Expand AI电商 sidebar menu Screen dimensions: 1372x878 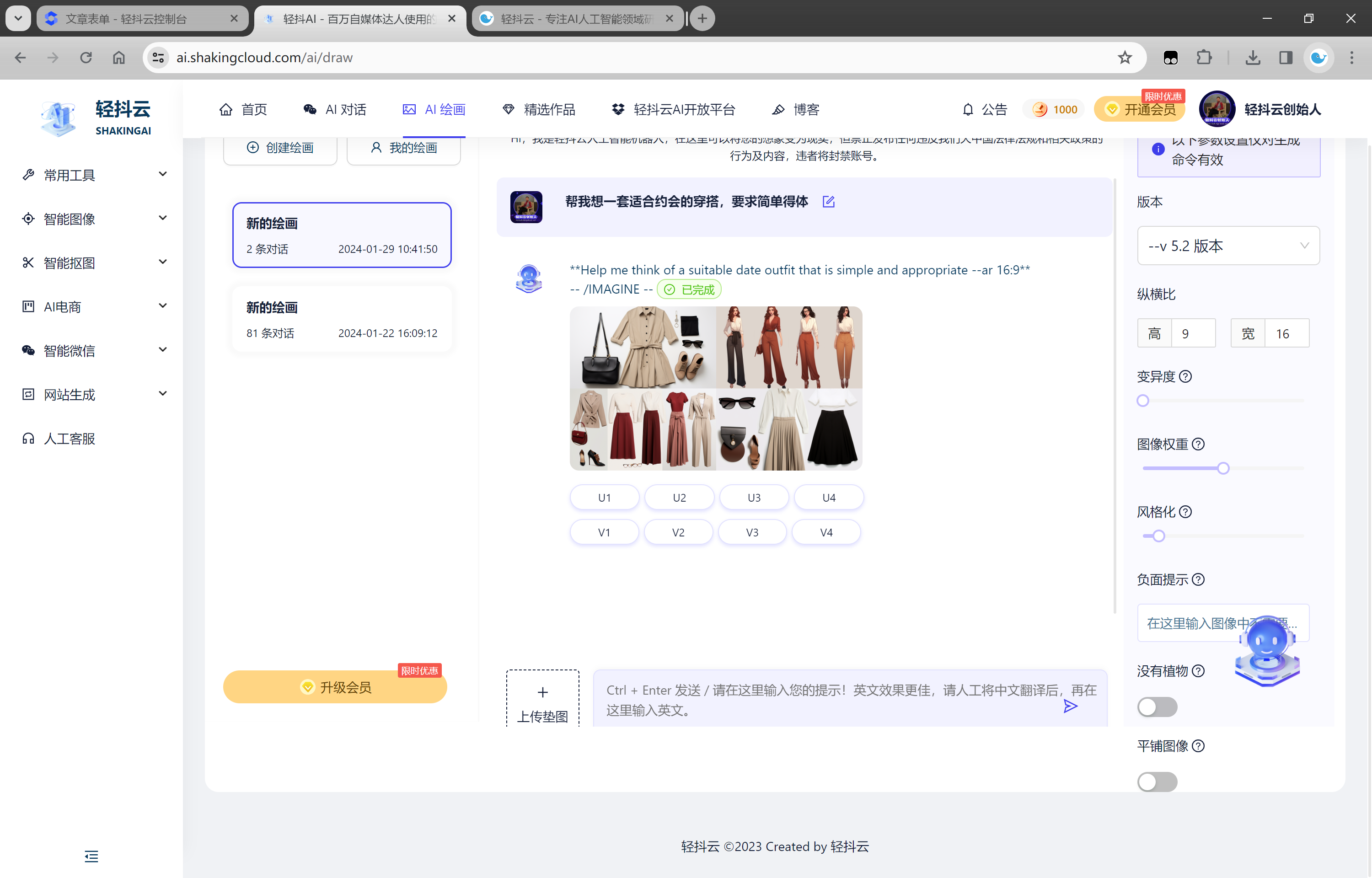coord(95,307)
